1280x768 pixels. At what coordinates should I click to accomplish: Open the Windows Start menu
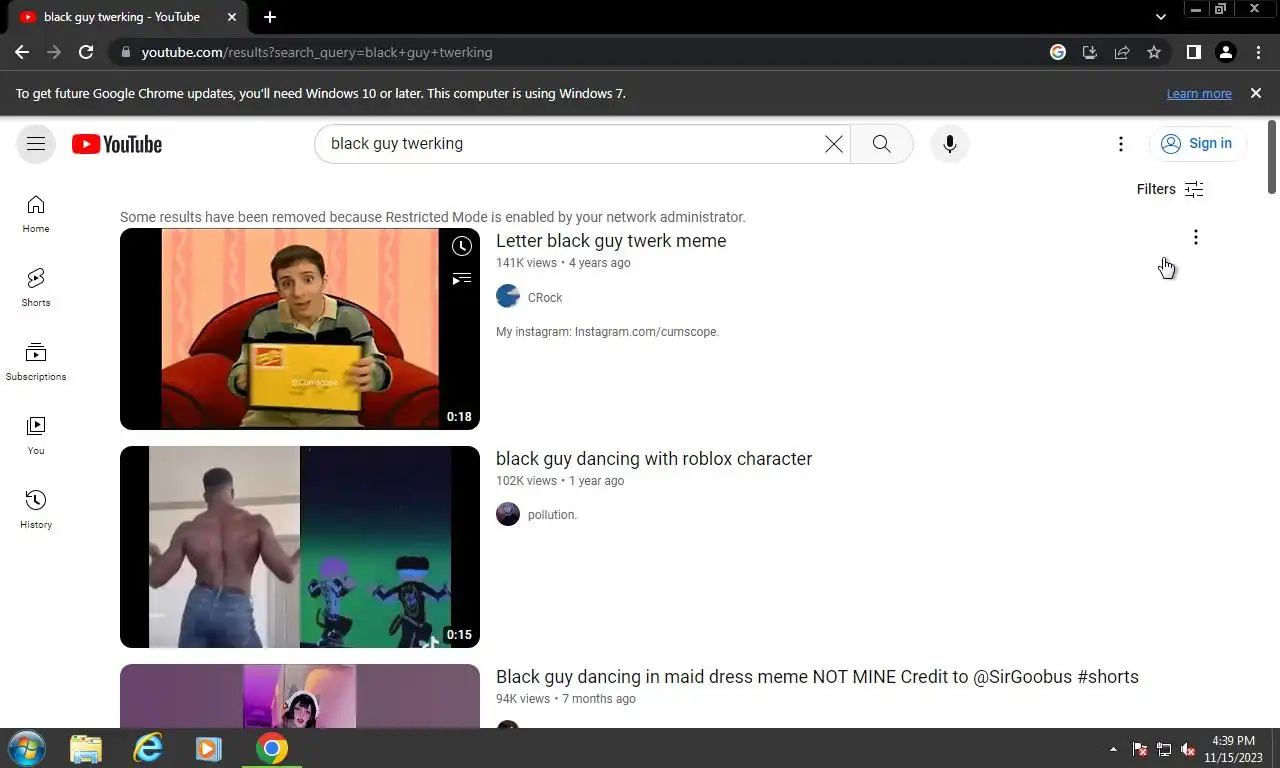coord(25,748)
